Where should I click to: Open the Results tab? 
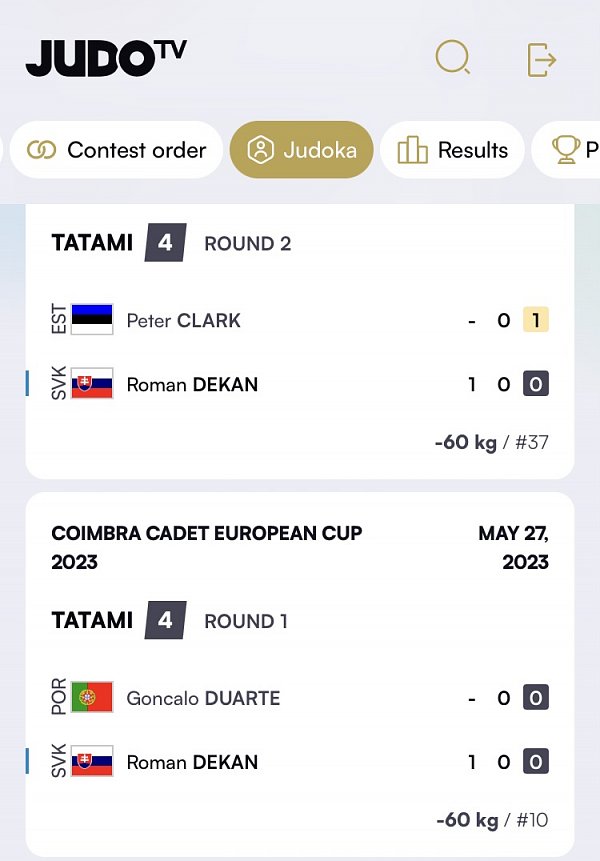(453, 150)
